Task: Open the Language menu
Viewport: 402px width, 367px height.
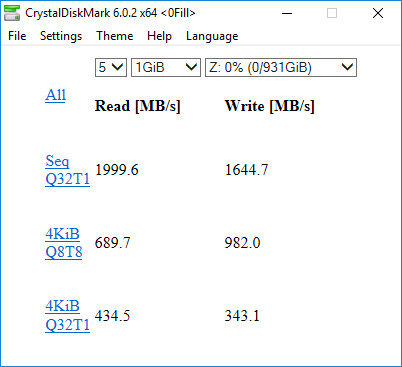Action: [x=212, y=36]
